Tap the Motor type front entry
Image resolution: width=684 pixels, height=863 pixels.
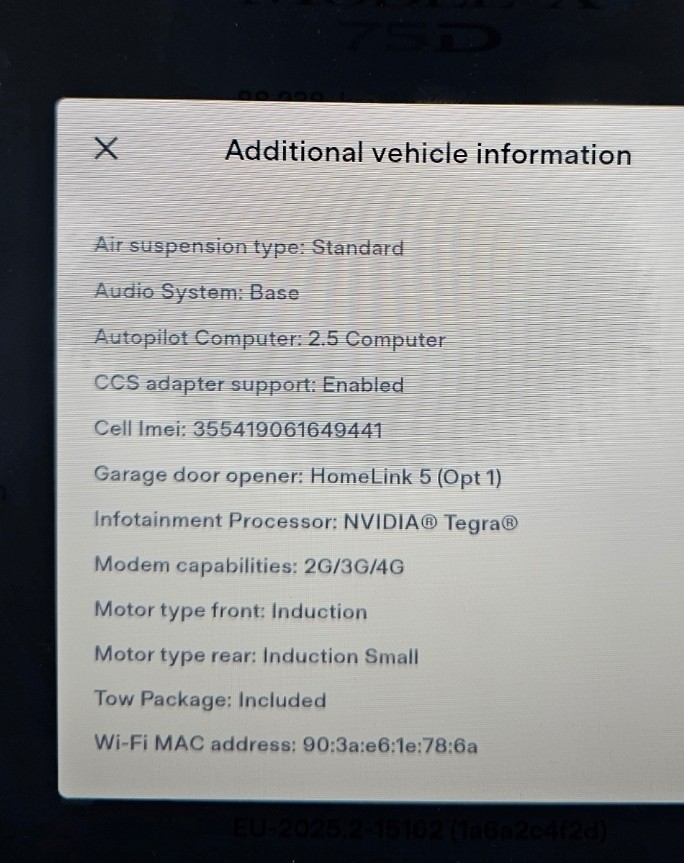231,610
